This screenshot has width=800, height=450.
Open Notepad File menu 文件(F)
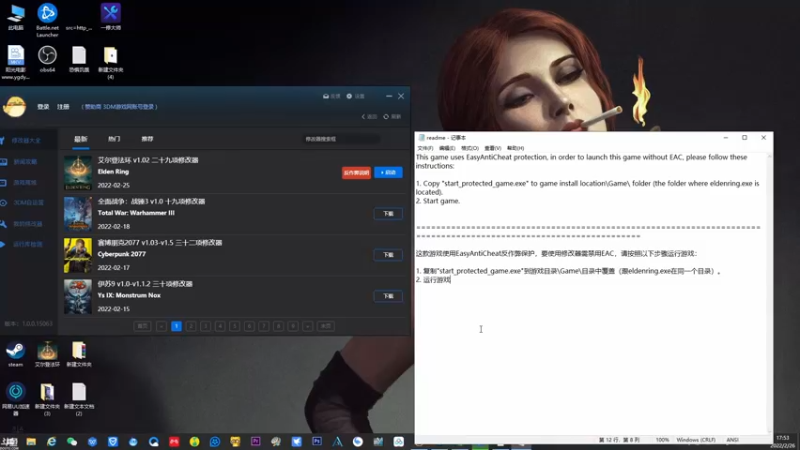click(425, 148)
